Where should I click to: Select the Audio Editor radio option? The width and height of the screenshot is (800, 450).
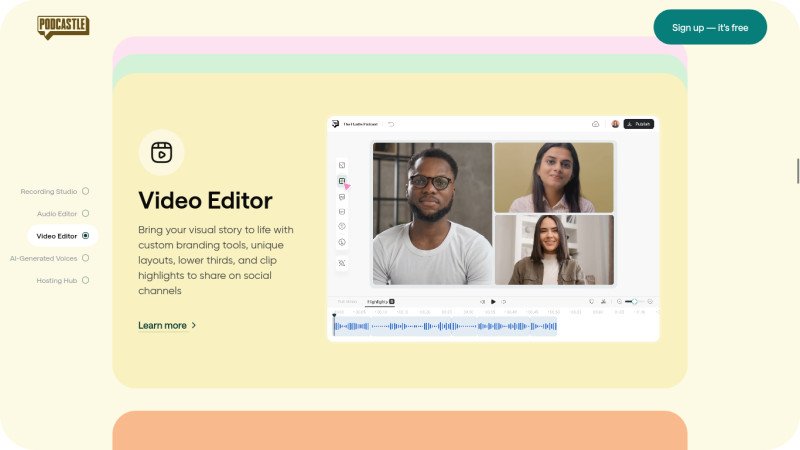(x=85, y=213)
